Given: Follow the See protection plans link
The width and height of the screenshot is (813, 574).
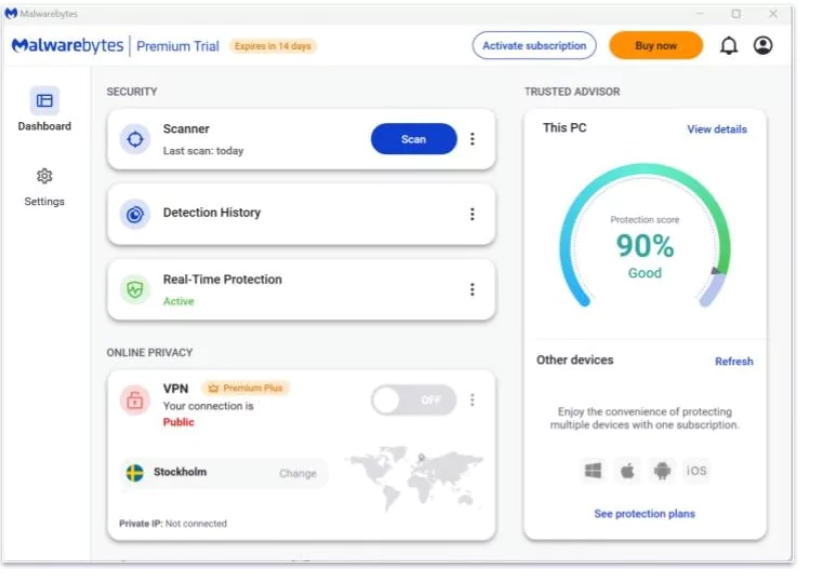Looking at the screenshot, I should pos(644,514).
